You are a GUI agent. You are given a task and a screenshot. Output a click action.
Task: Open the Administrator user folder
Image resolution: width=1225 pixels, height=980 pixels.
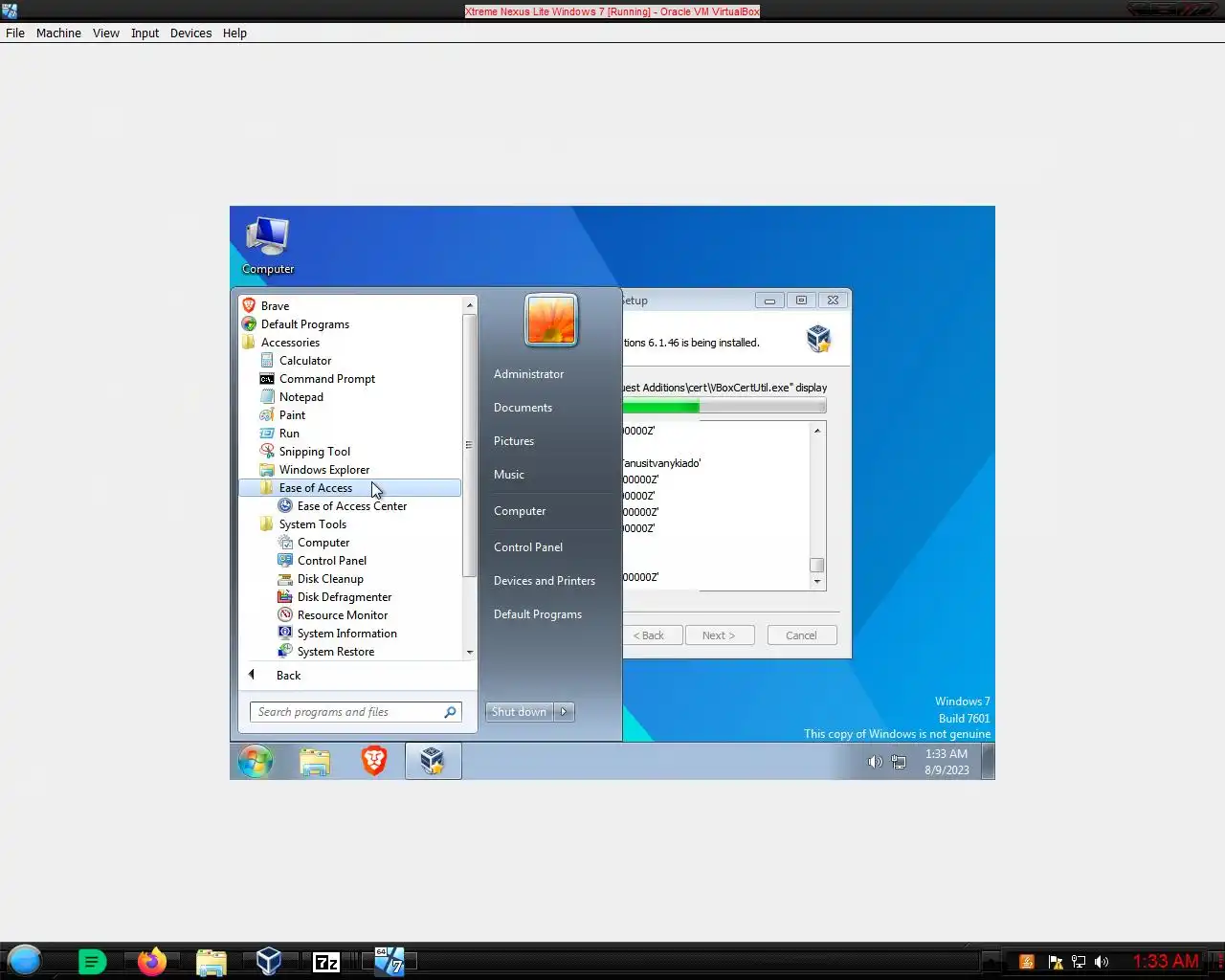[528, 374]
